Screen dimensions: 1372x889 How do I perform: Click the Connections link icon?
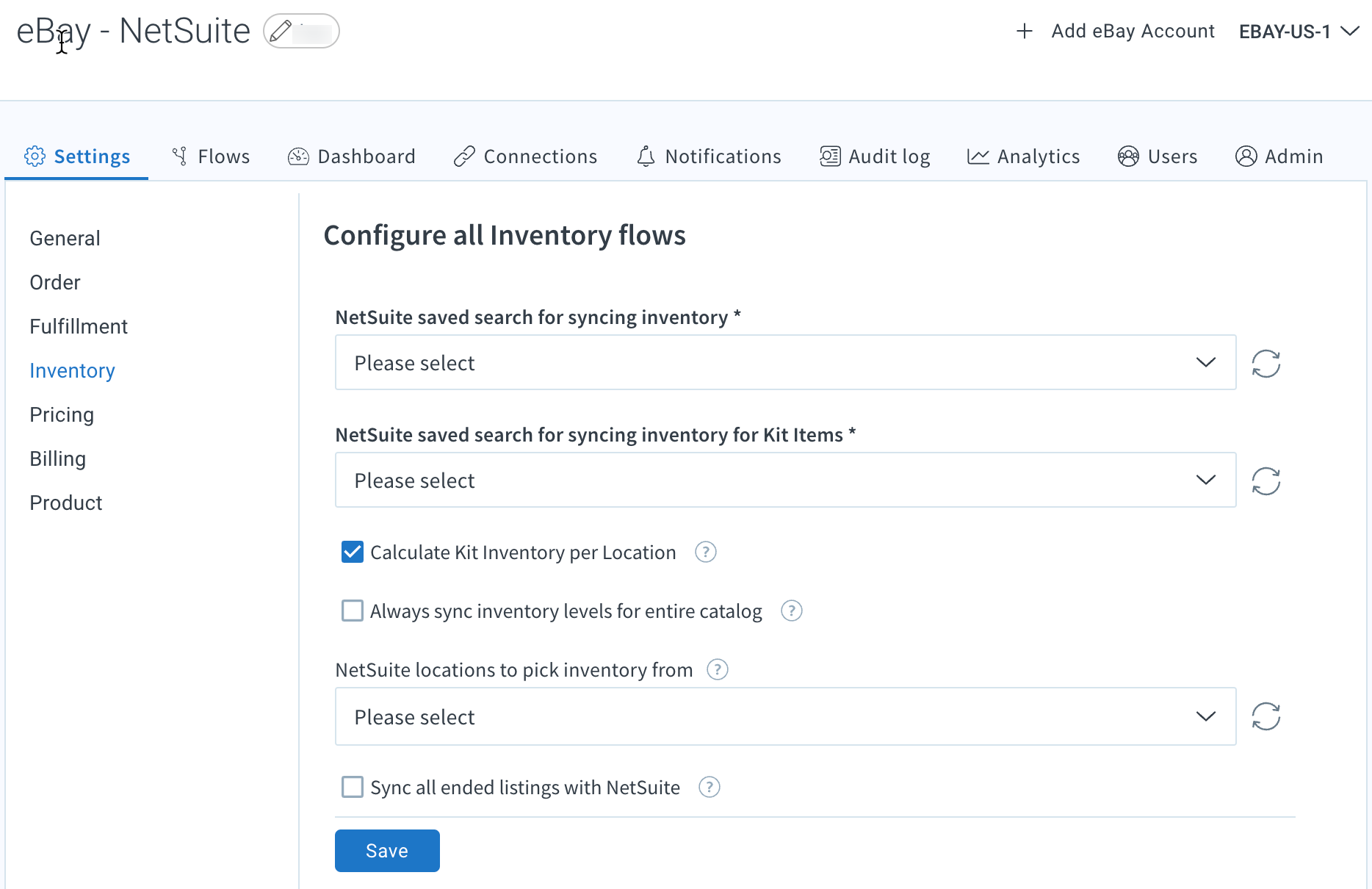(464, 156)
